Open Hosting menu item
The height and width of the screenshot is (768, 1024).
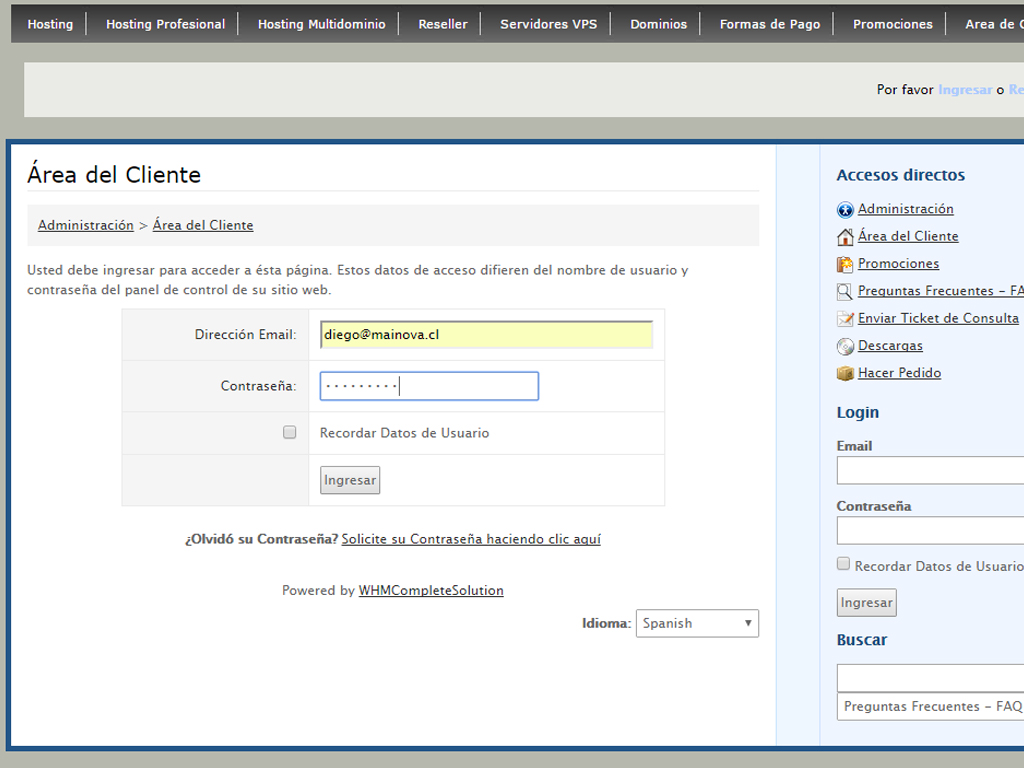click(50, 24)
